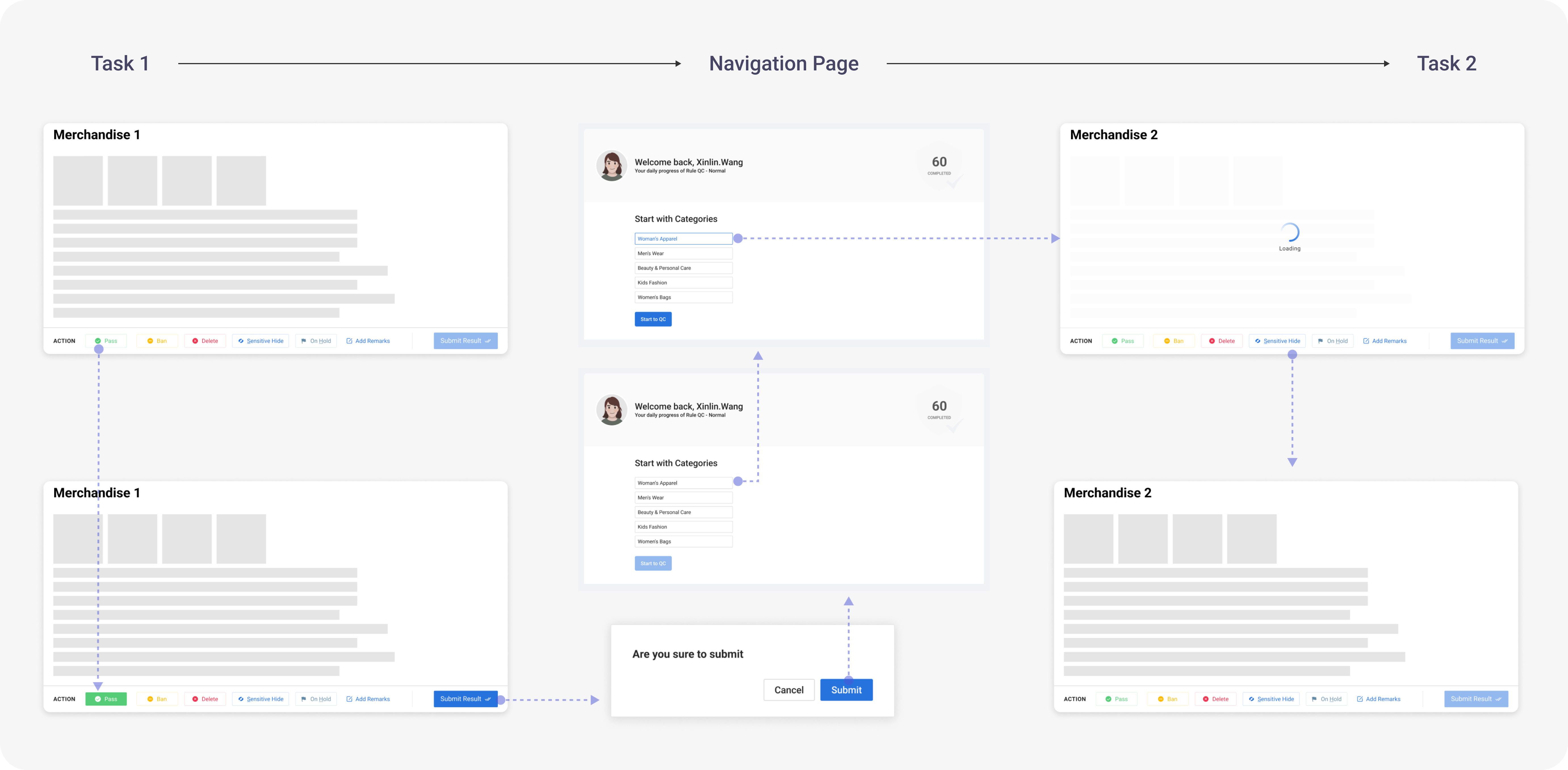1568x770 pixels.
Task: Click Submit Result in loading Merchandise 2 panel
Action: (x=1482, y=341)
